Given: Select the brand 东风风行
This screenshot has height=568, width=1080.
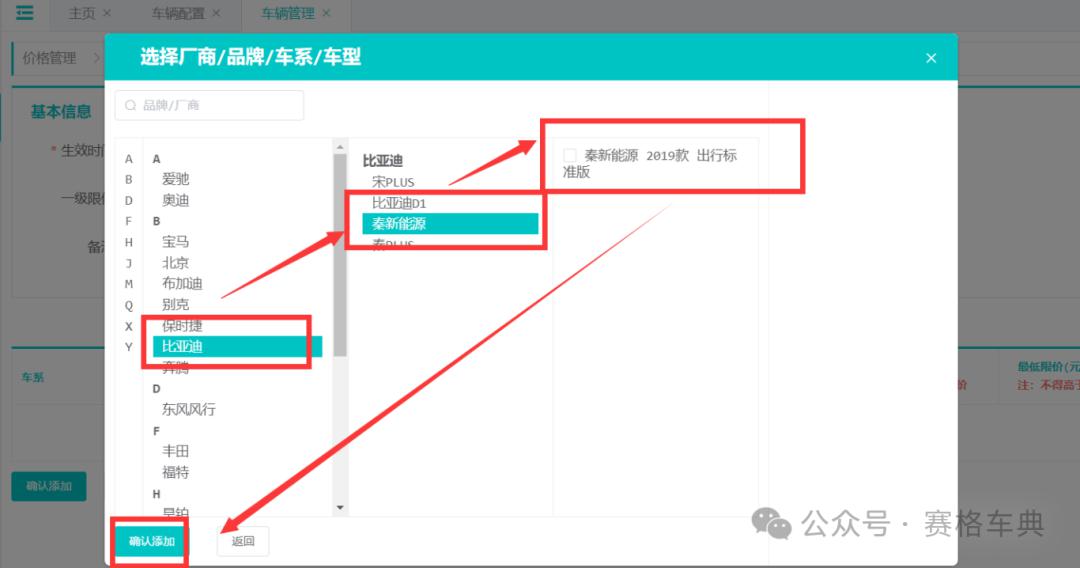Looking at the screenshot, I should [x=189, y=409].
